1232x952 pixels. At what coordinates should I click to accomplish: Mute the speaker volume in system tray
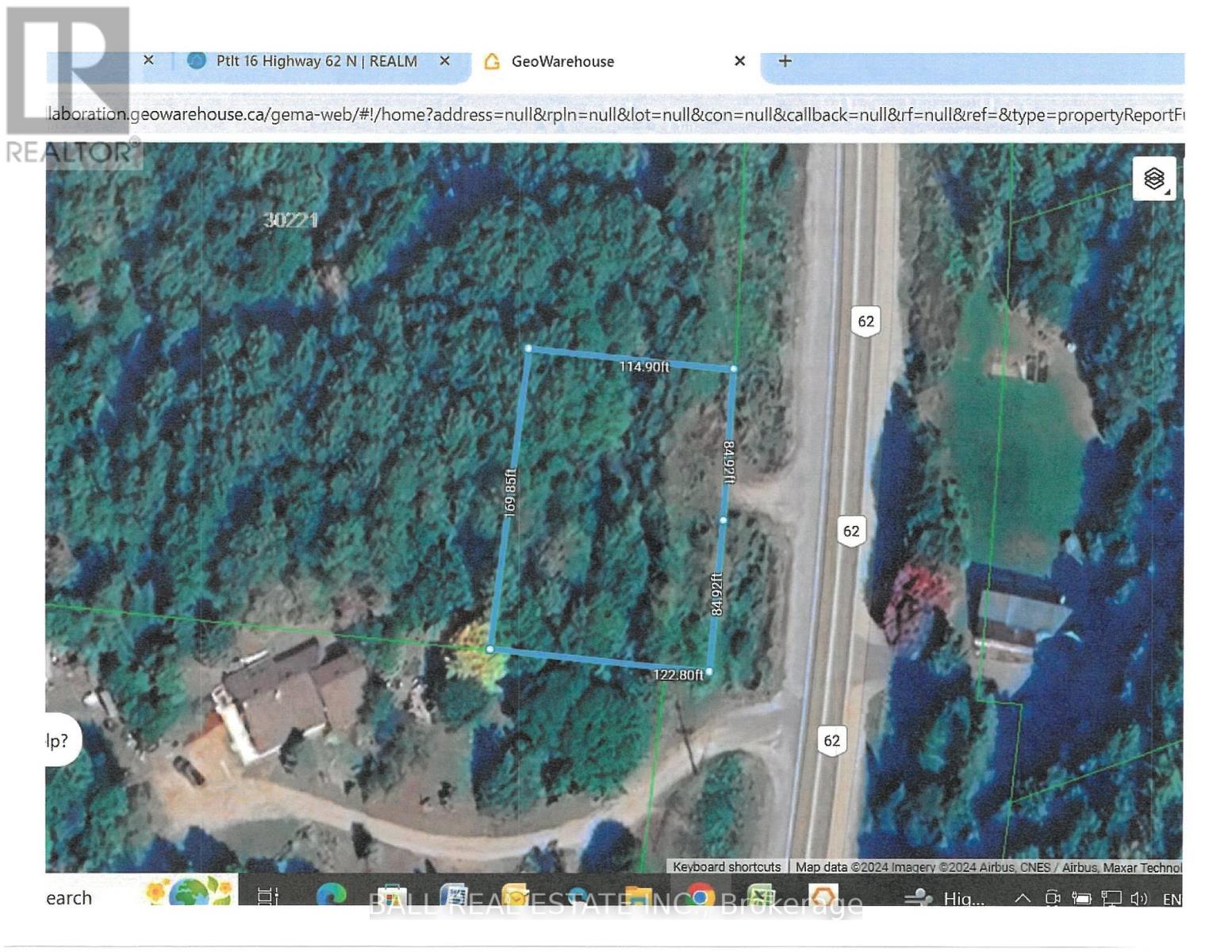1139,899
